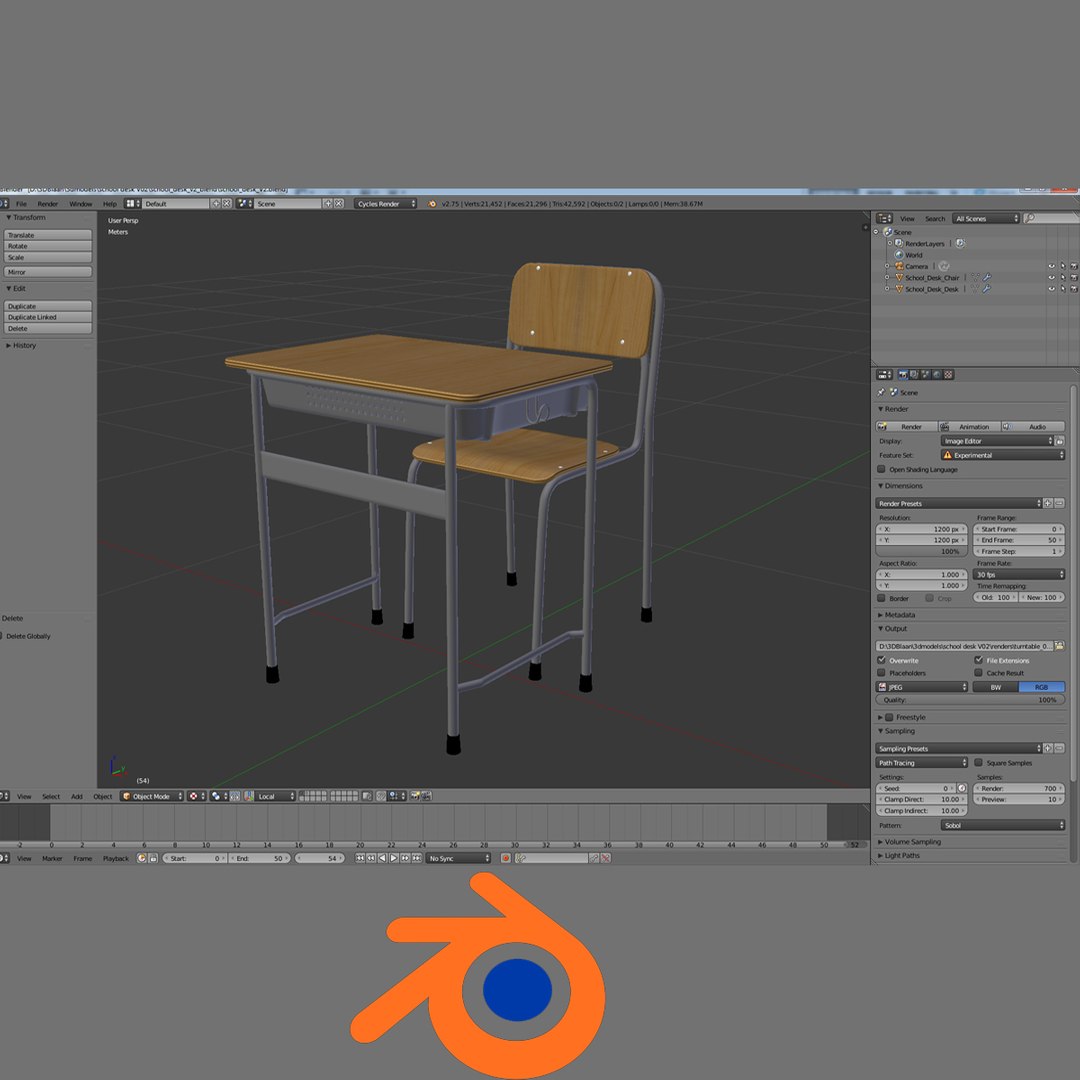Open the Render properties tab icon
This screenshot has width=1080, height=1080.
pos(902,375)
